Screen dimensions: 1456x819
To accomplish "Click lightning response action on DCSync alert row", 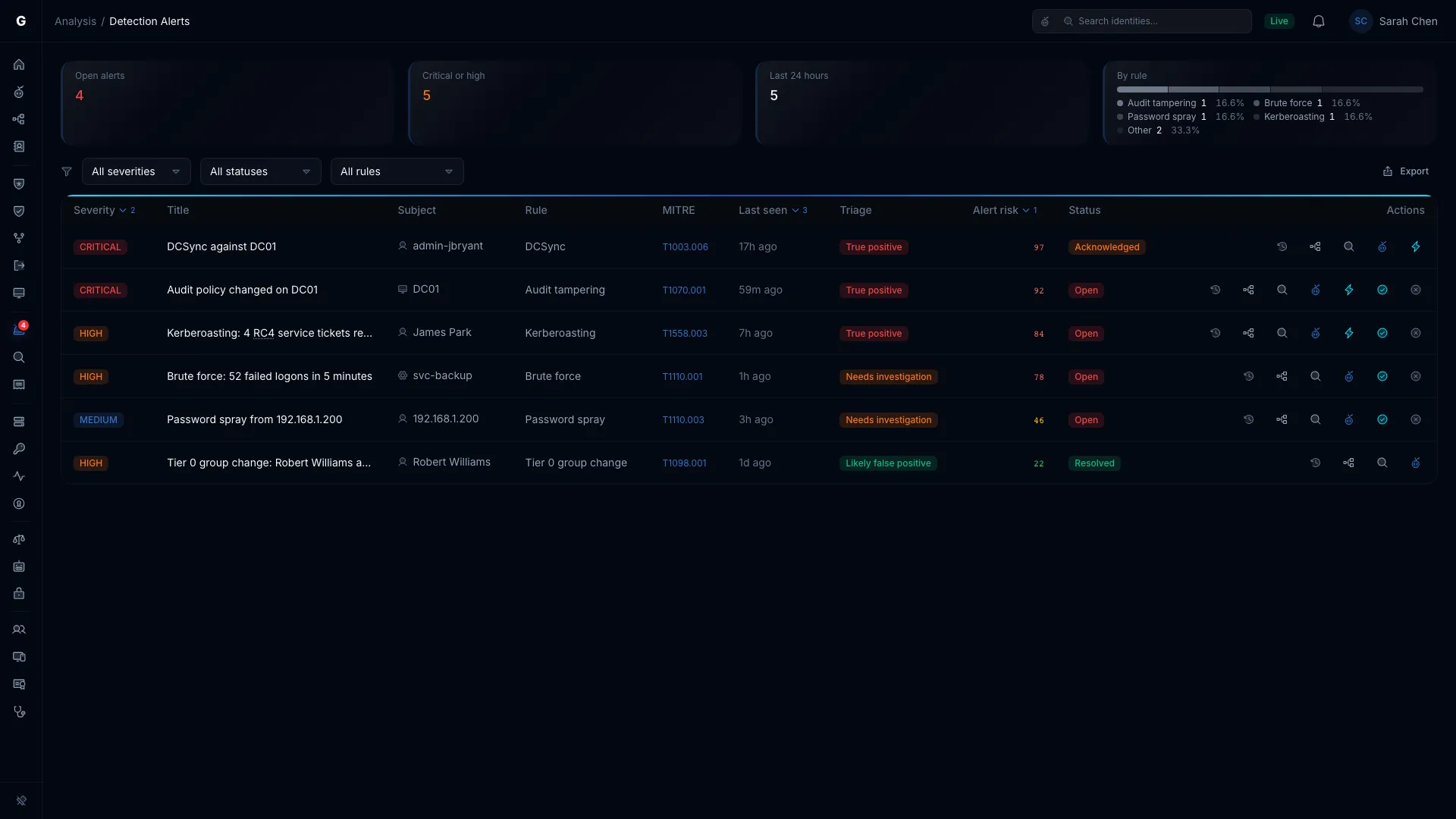I will [1416, 246].
